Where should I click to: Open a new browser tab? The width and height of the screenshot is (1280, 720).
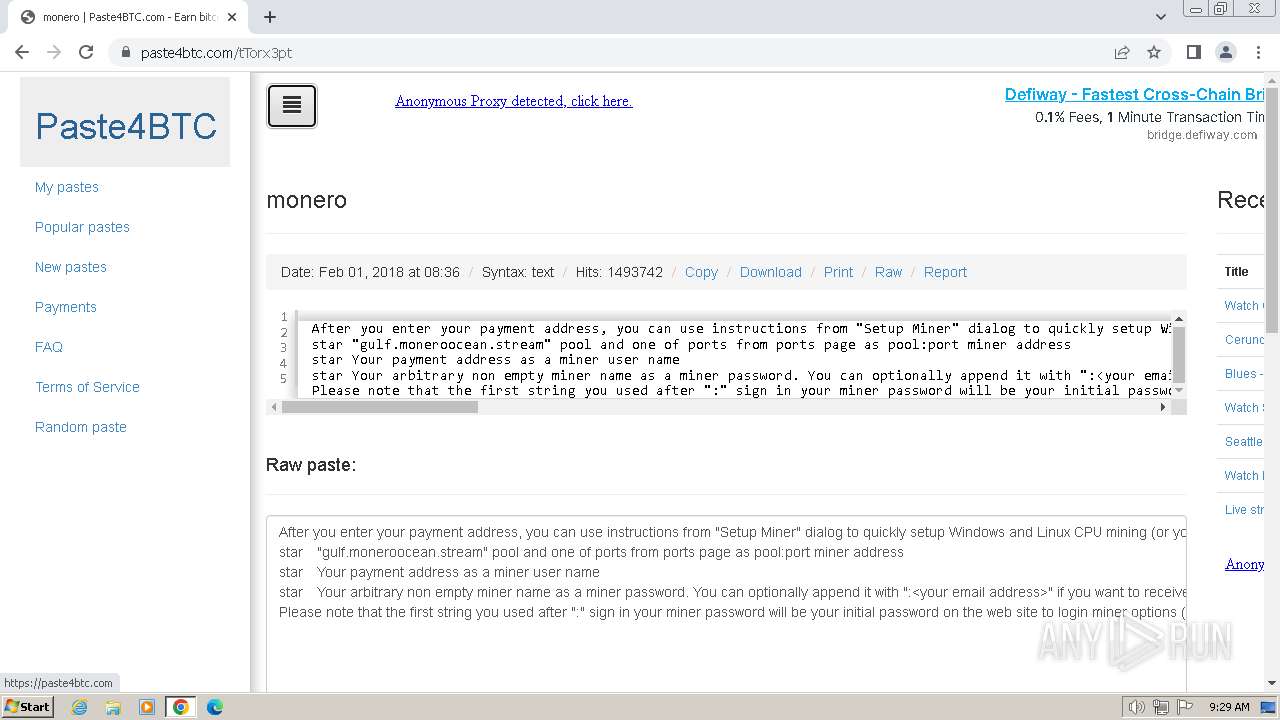click(270, 17)
